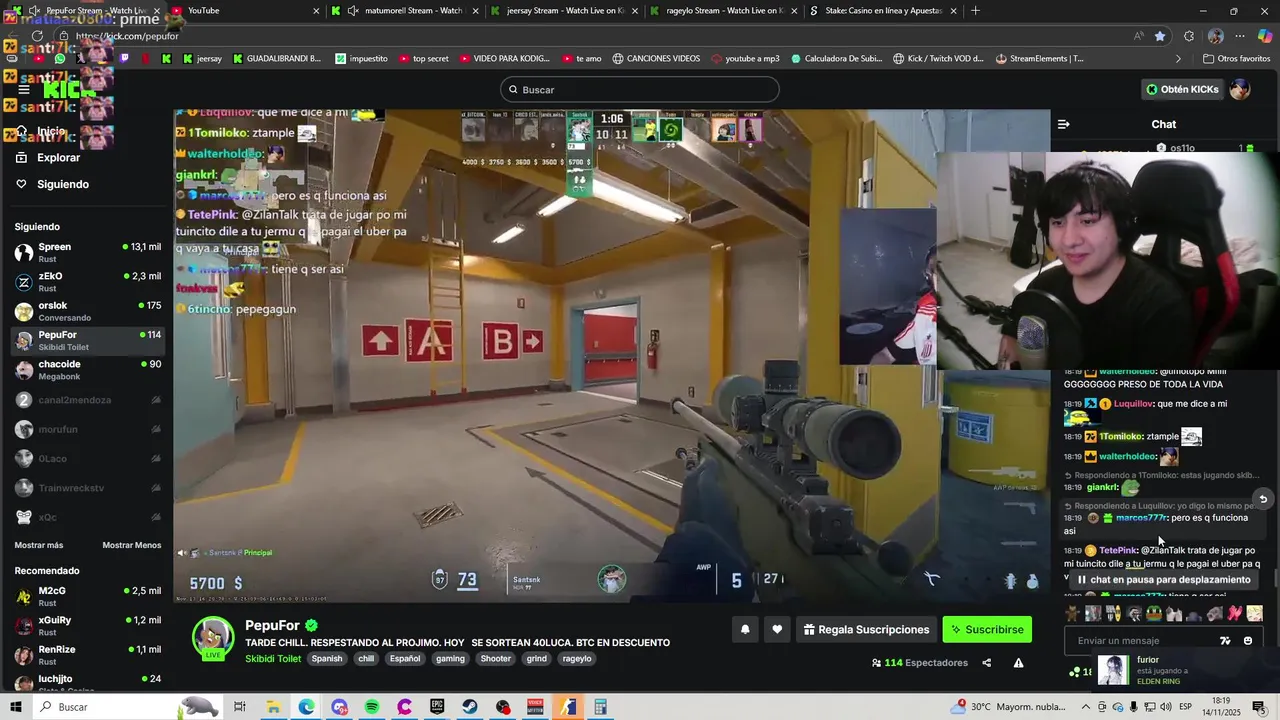The image size is (1280, 720).
Task: Open Spotify from the taskbar
Action: 372,707
